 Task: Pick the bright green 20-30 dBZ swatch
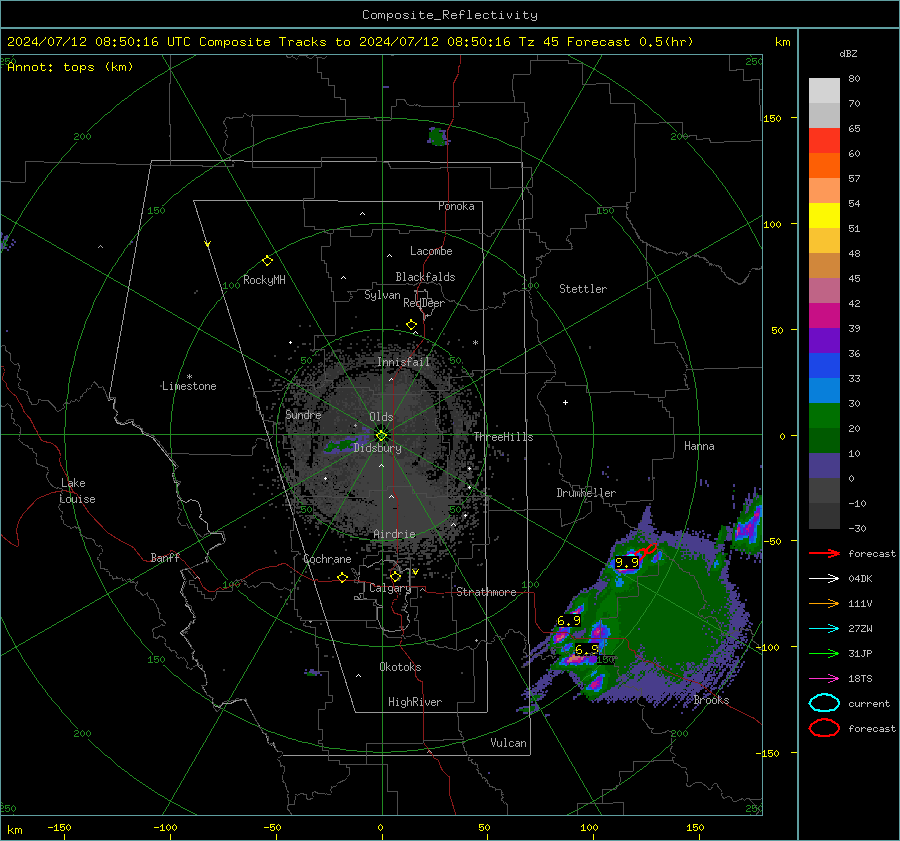pyautogui.click(x=824, y=416)
